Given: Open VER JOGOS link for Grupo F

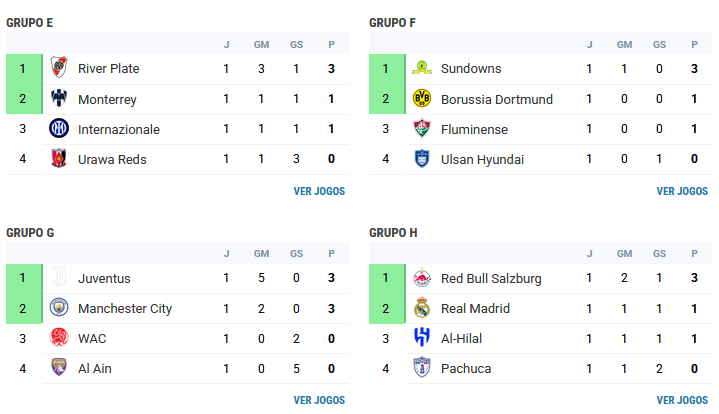Looking at the screenshot, I should pos(682,191).
